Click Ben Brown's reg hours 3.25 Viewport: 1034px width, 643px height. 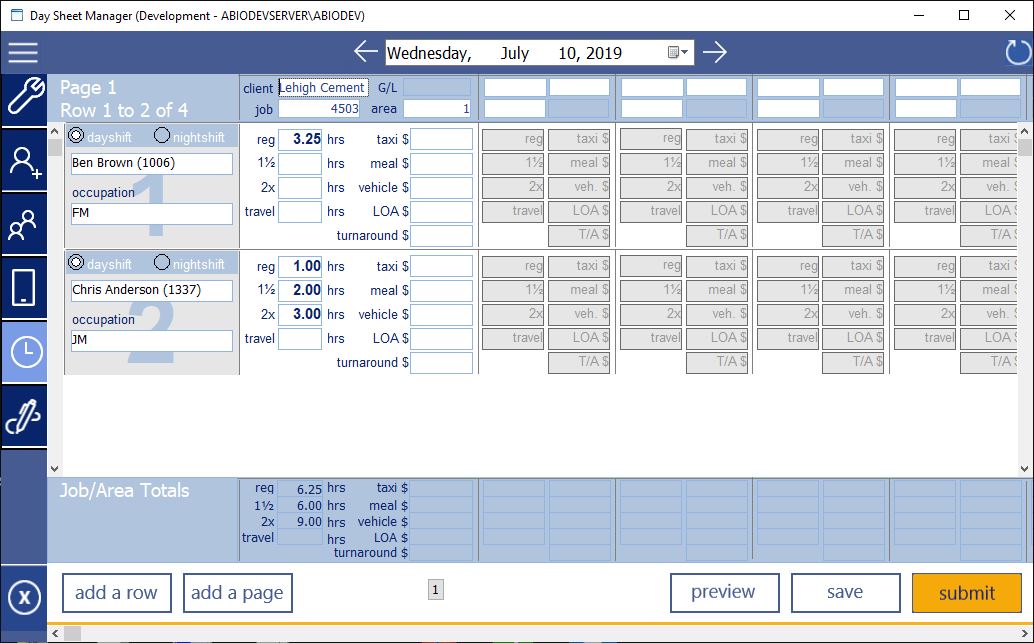coord(300,139)
